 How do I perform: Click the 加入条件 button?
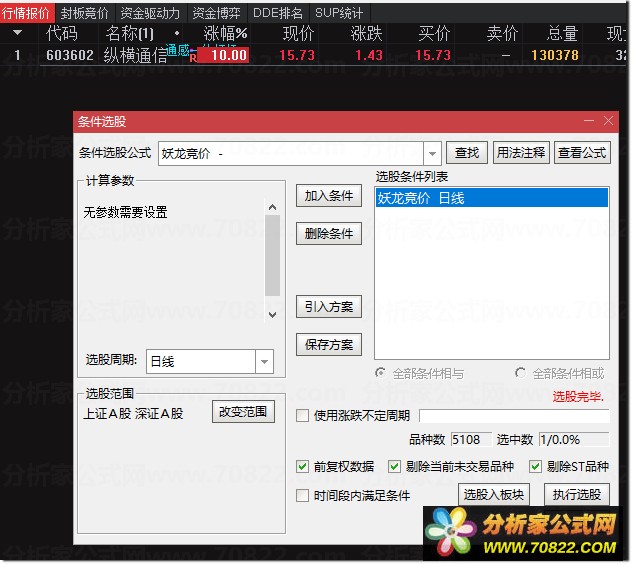(329, 196)
